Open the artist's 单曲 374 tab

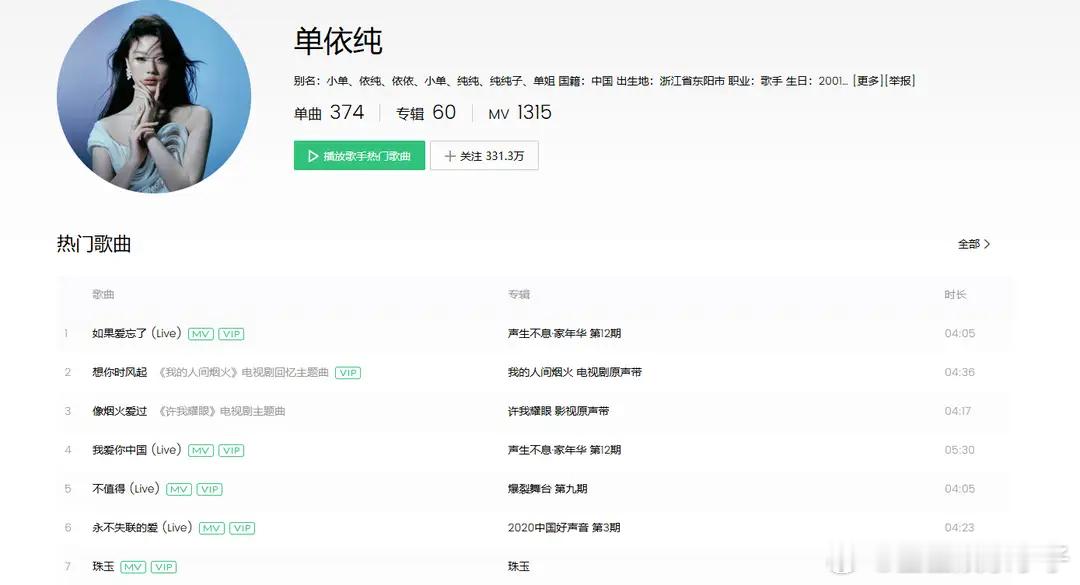click(x=329, y=112)
